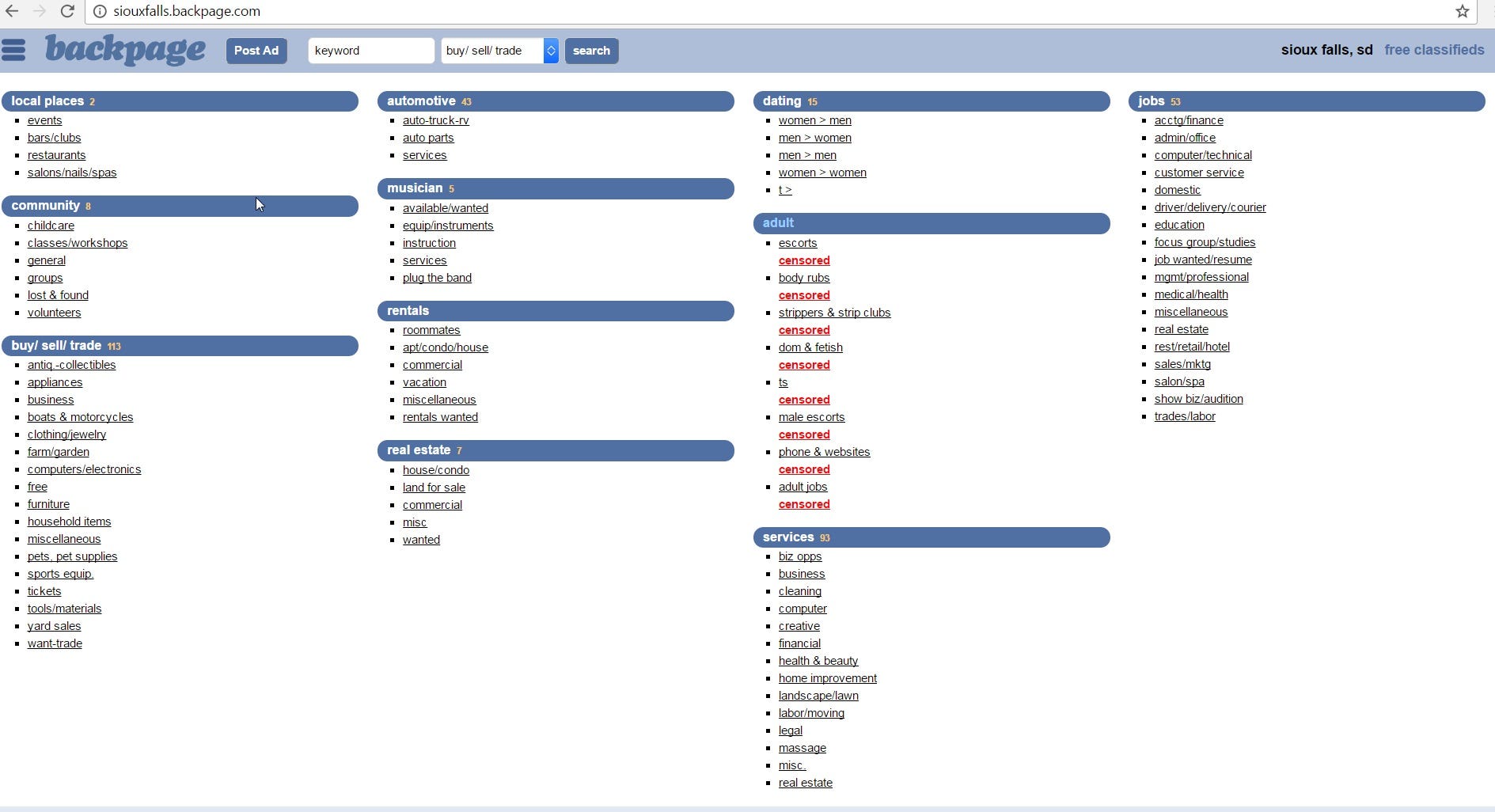The image size is (1495, 812).
Task: Open the roommates link
Action: click(x=431, y=330)
